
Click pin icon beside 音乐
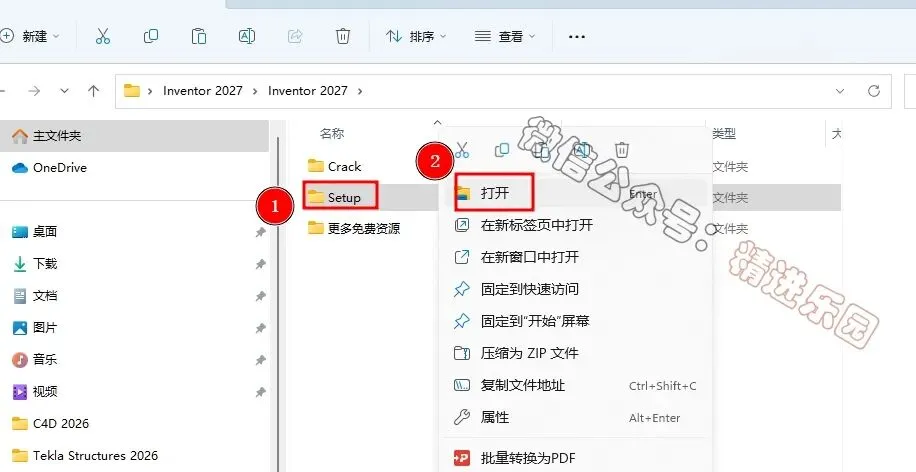[261, 360]
